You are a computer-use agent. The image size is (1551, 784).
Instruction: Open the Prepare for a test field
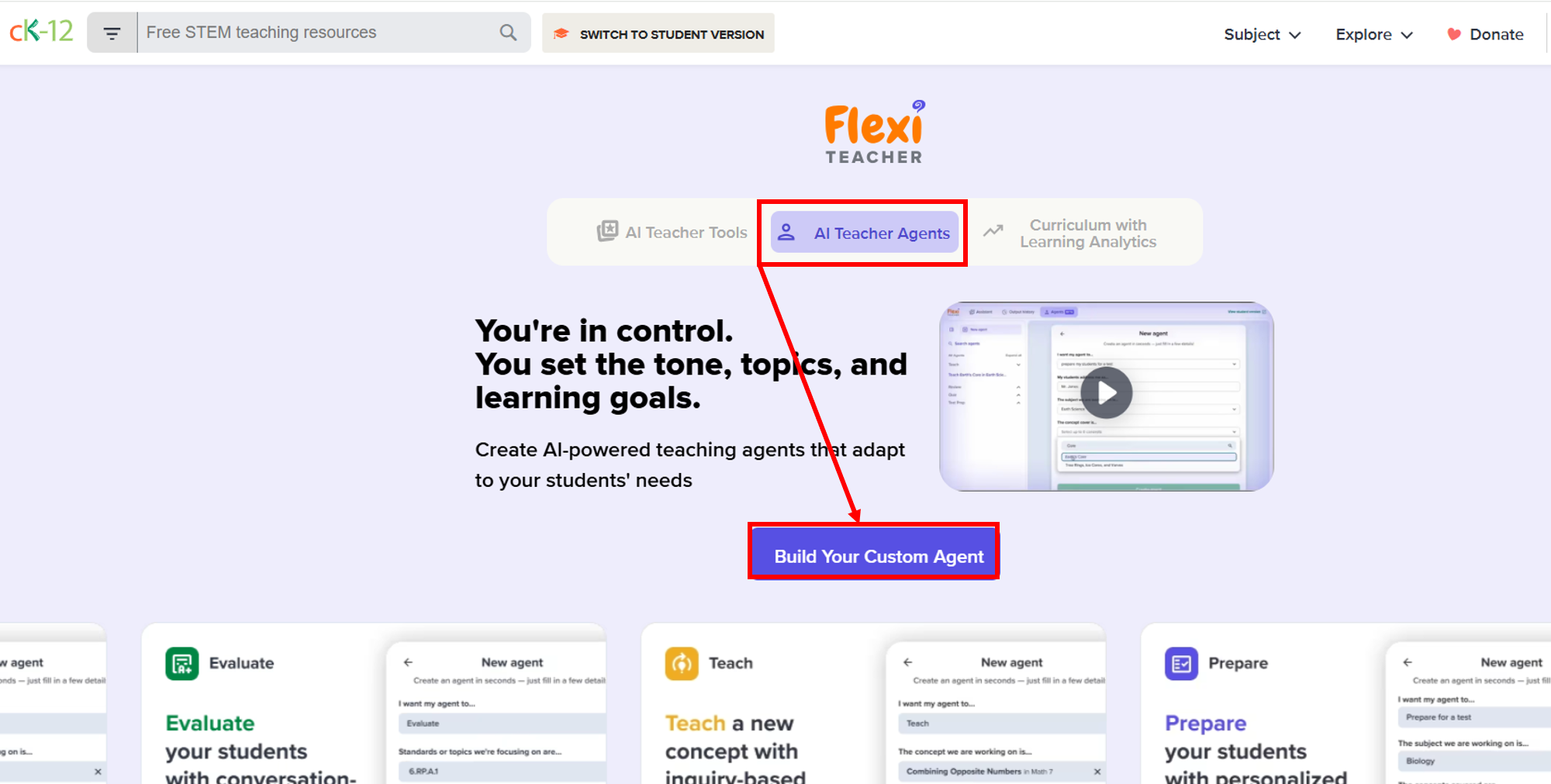tap(1474, 717)
